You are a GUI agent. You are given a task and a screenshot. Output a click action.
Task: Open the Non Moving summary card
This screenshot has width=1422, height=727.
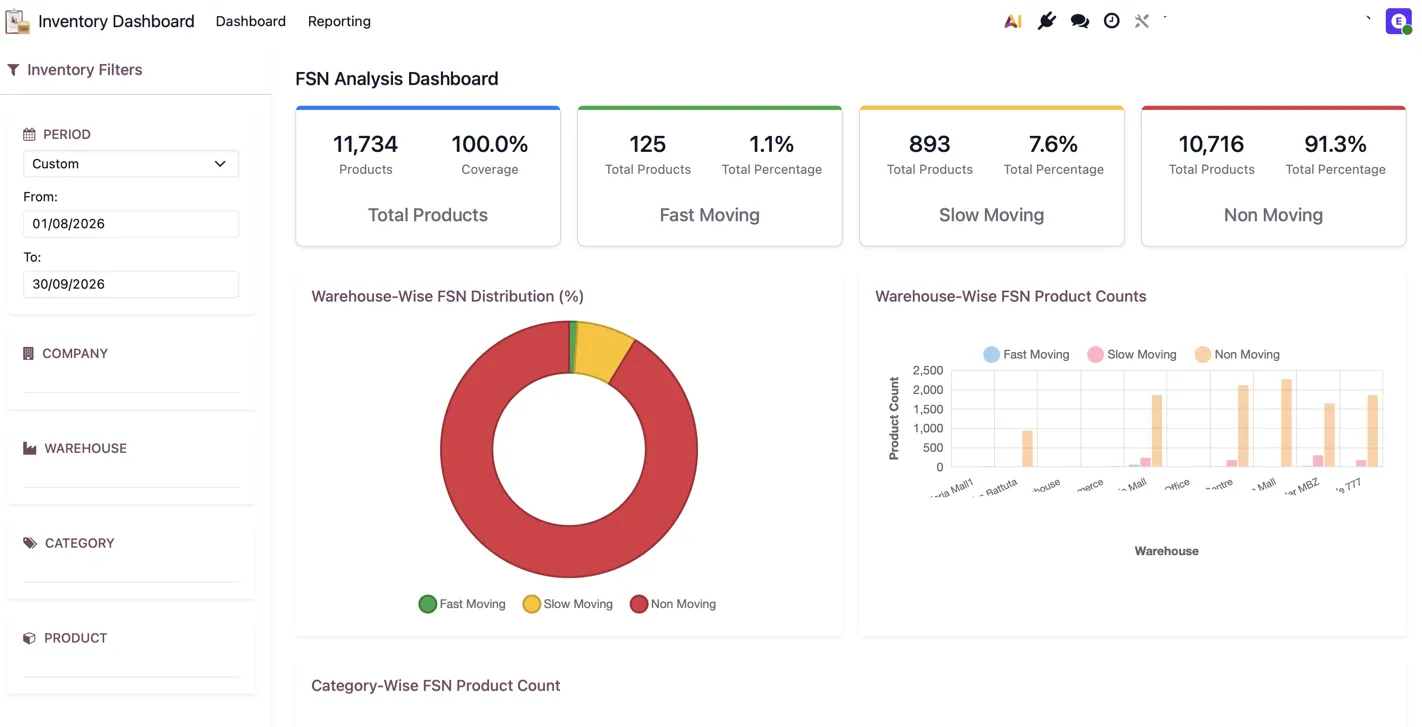pos(1274,176)
